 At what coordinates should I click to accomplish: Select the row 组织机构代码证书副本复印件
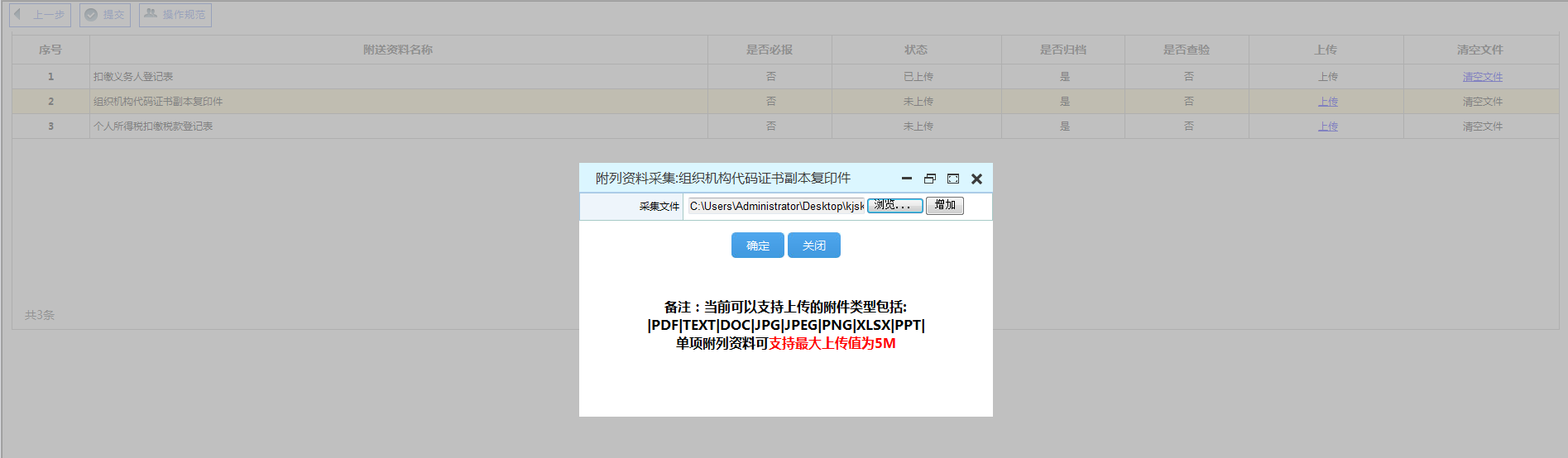click(x=785, y=102)
